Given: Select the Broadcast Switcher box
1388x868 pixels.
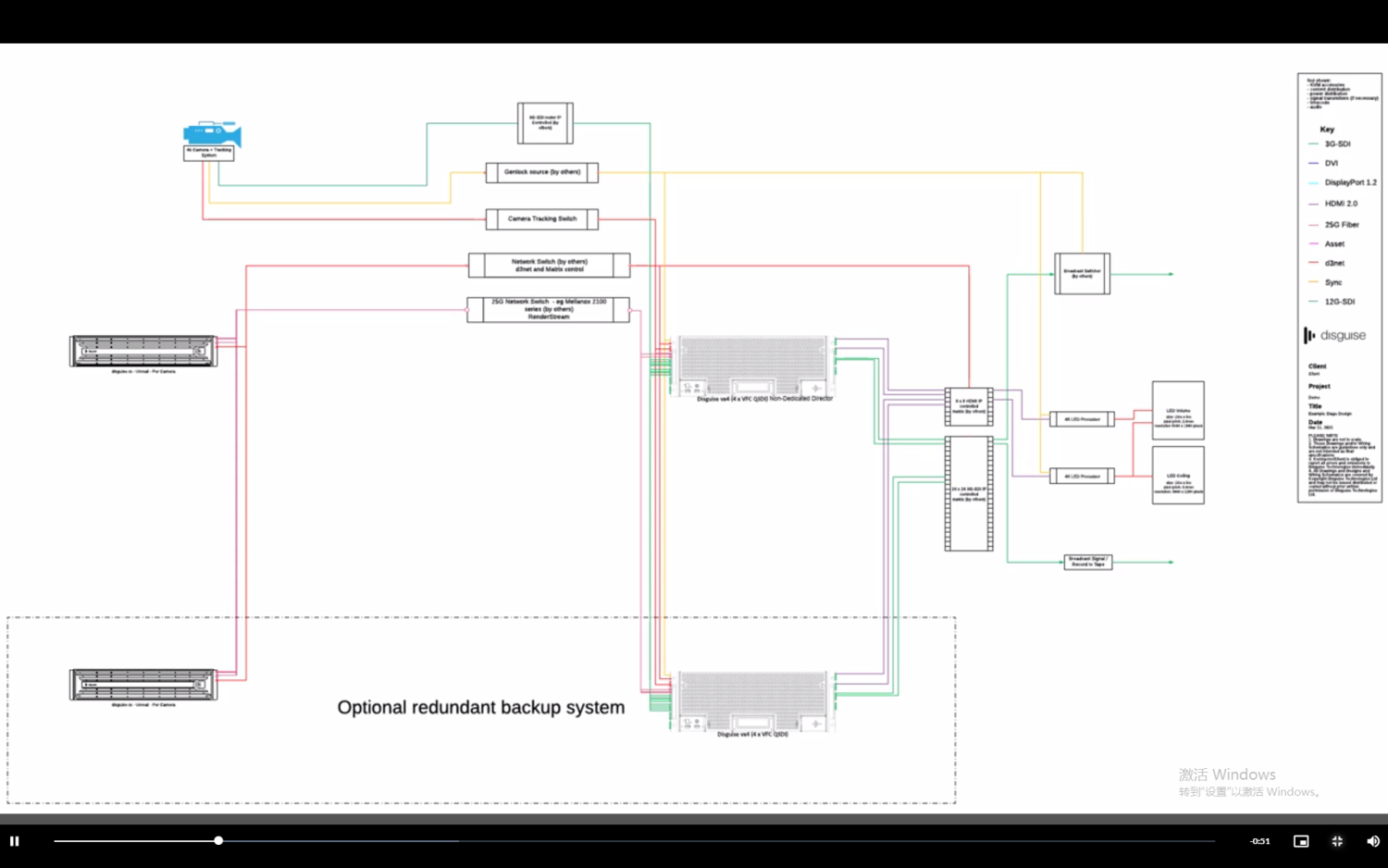Looking at the screenshot, I should point(1082,274).
